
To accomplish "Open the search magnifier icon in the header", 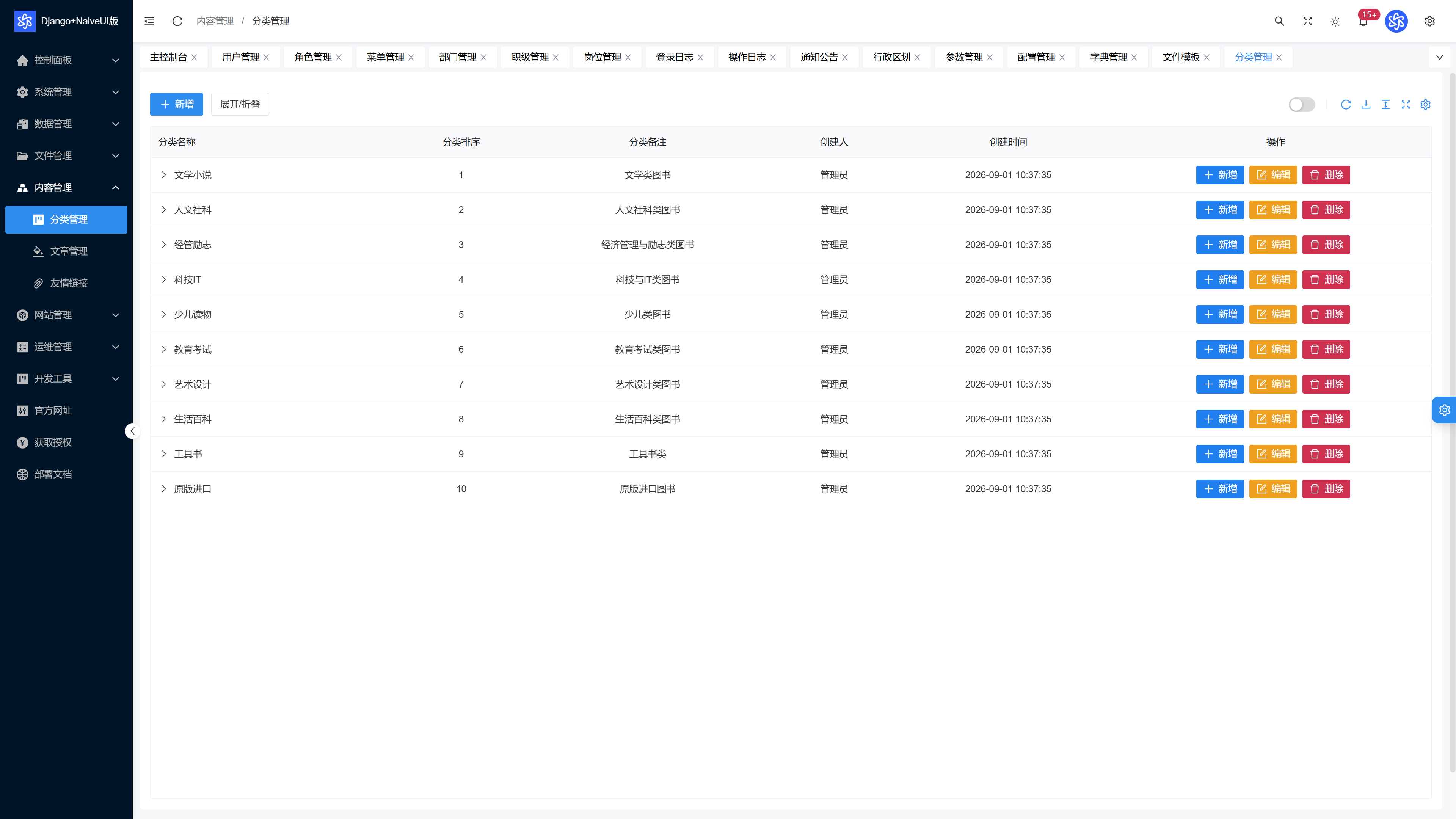I will (1279, 21).
